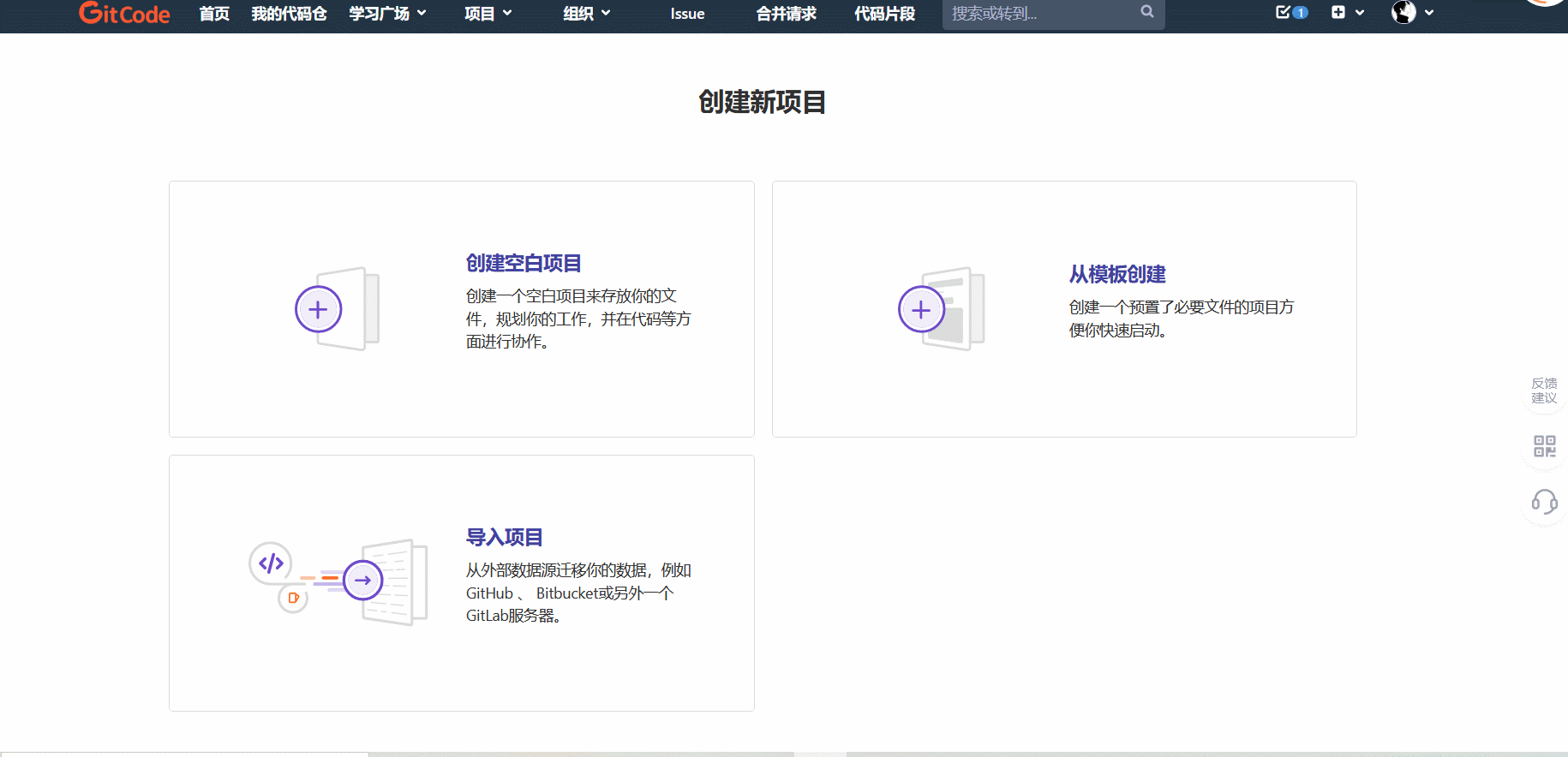The height and width of the screenshot is (757, 1568).
Task: Focus the 搜索或转到 search field
Action: (1041, 14)
